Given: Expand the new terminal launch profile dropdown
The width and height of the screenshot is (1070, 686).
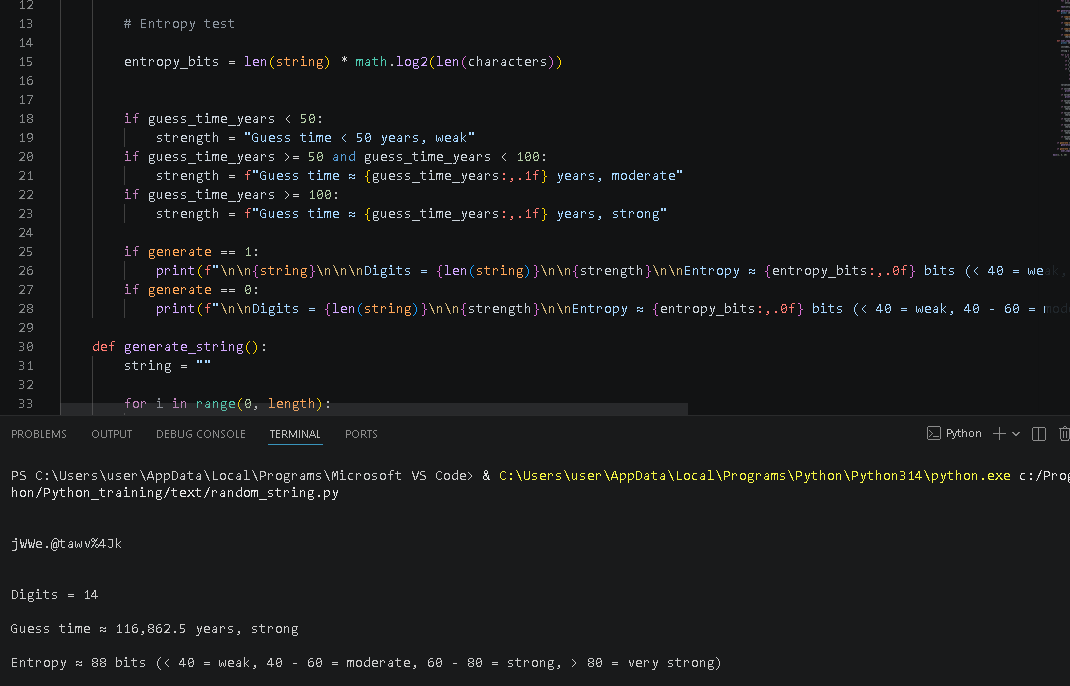Looking at the screenshot, I should (1016, 433).
